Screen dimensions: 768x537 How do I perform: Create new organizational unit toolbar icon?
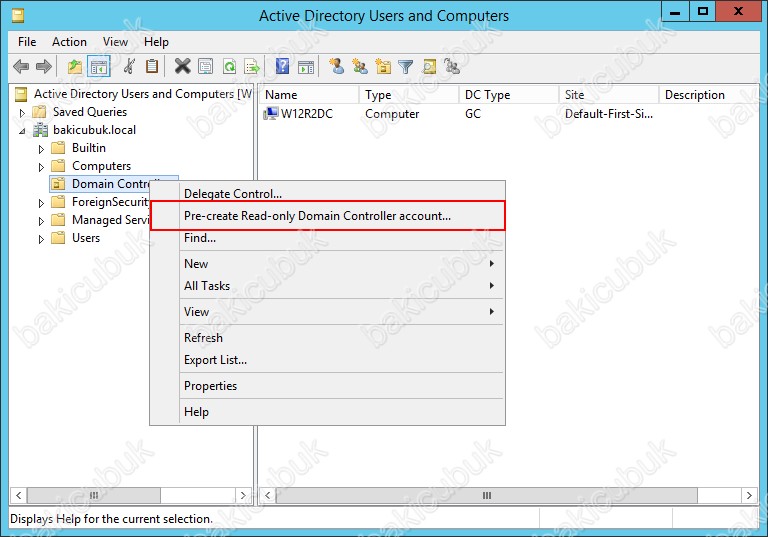pyautogui.click(x=383, y=66)
